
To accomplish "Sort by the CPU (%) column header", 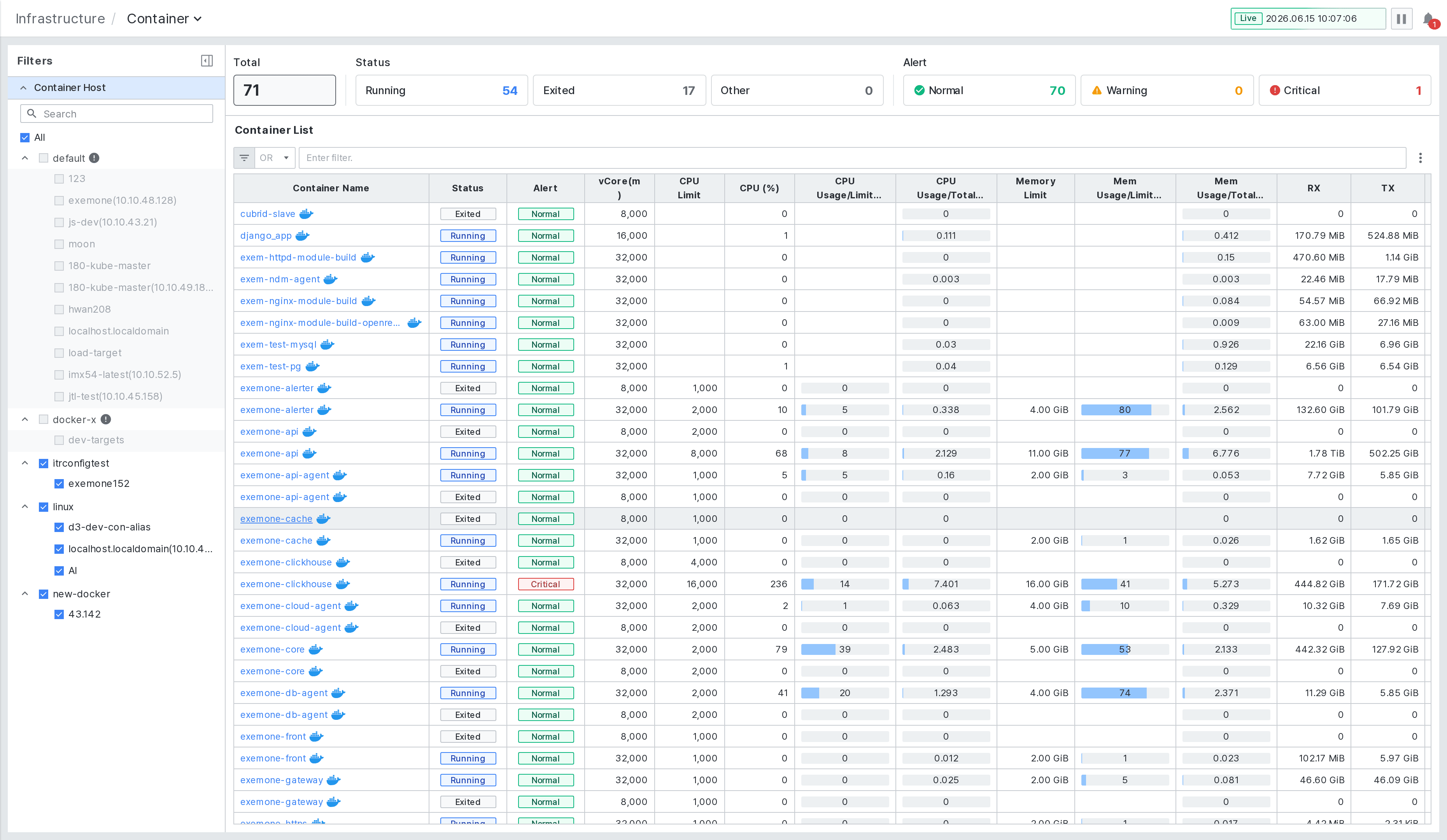I will point(759,188).
